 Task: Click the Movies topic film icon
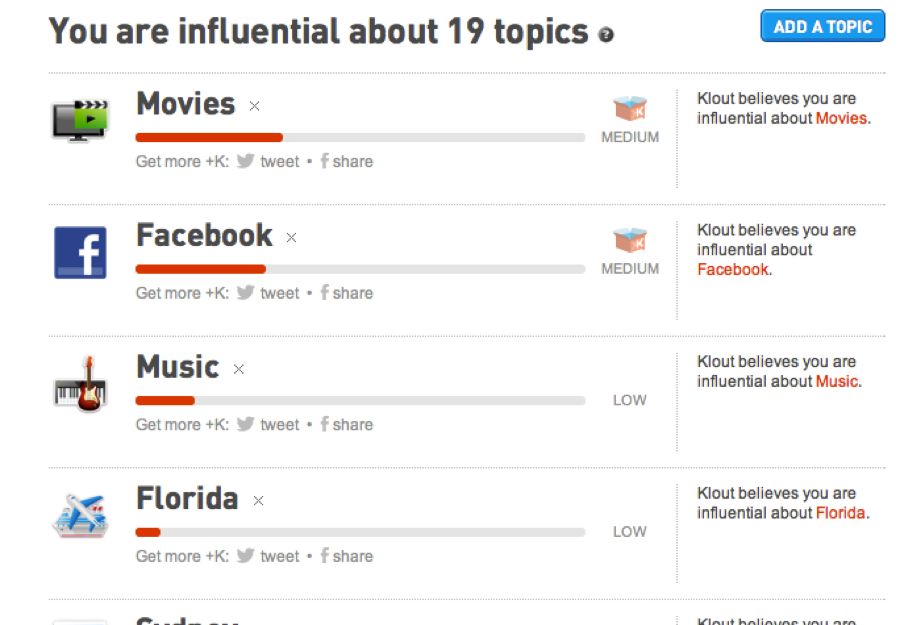80,121
